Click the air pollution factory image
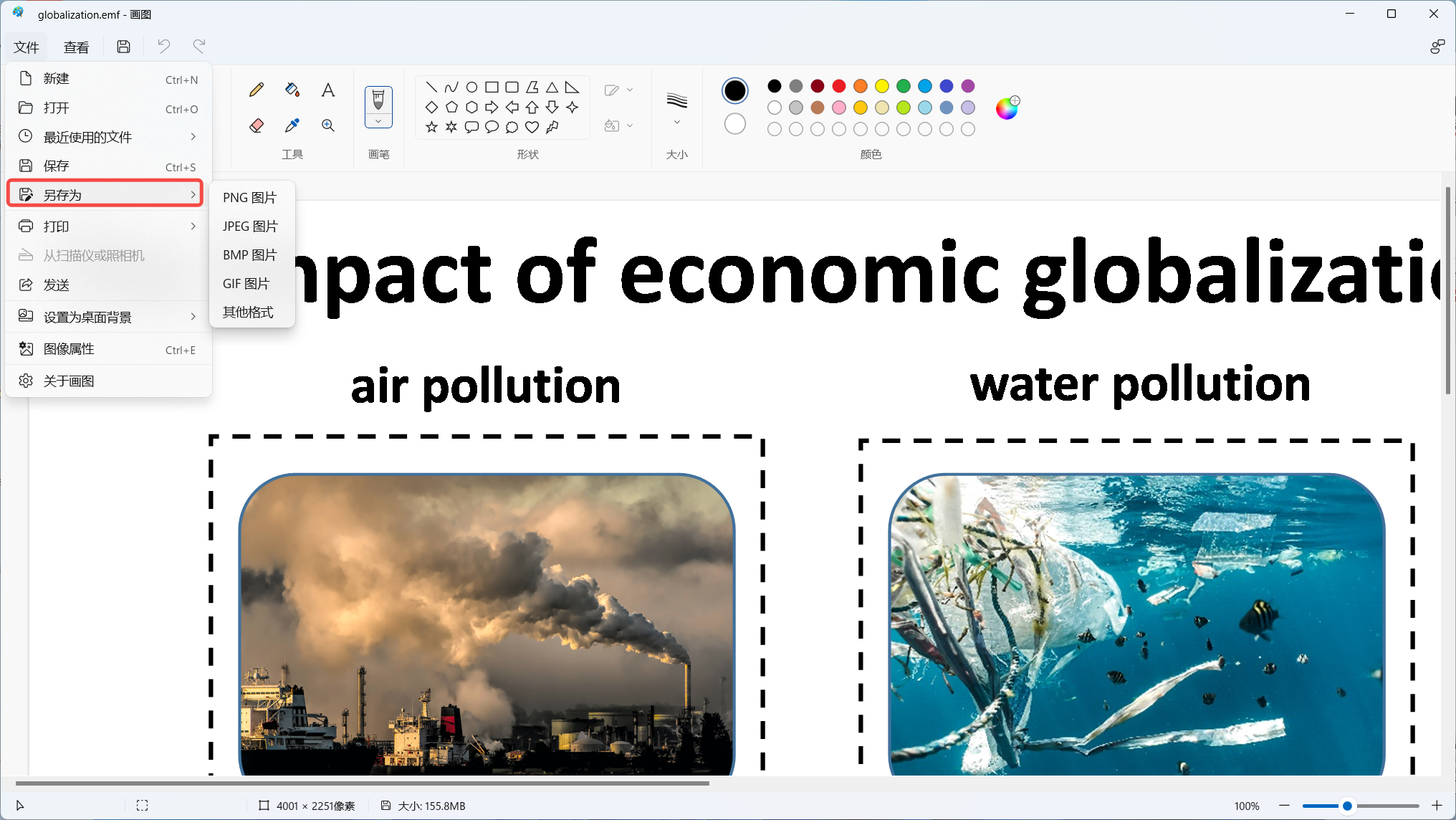The width and height of the screenshot is (1456, 820). point(487,624)
